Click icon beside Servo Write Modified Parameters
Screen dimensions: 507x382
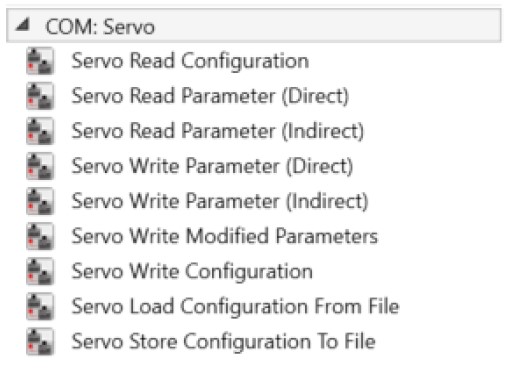point(40,236)
